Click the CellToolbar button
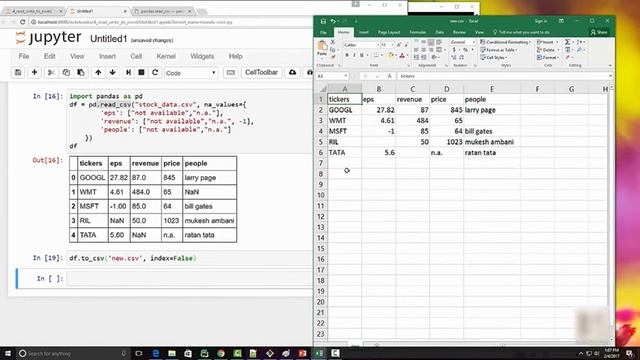The image size is (640, 360). (261, 73)
